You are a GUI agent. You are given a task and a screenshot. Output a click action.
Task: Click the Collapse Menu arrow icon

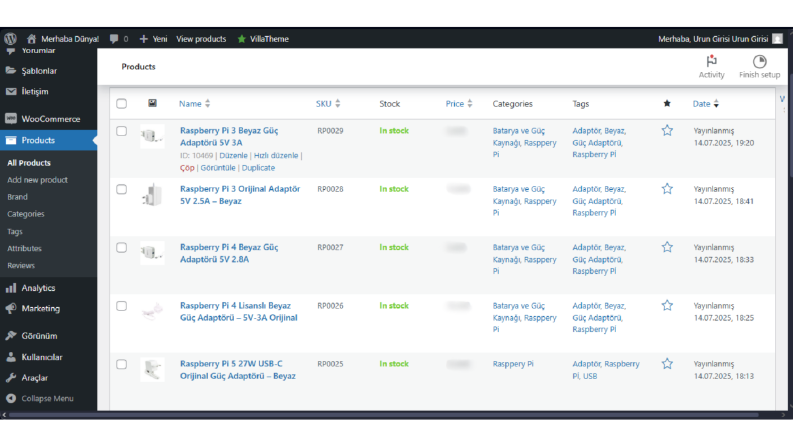11,398
